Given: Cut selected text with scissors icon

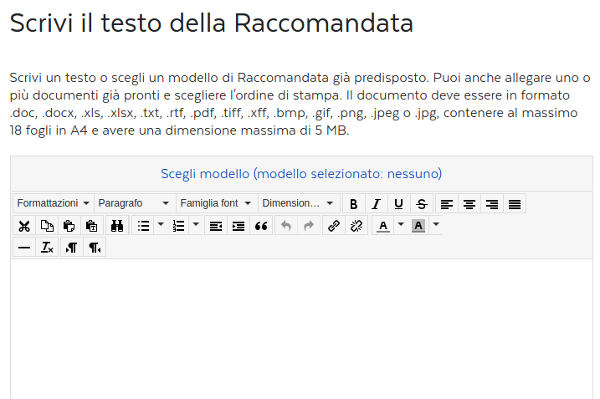Looking at the screenshot, I should click(x=24, y=226).
